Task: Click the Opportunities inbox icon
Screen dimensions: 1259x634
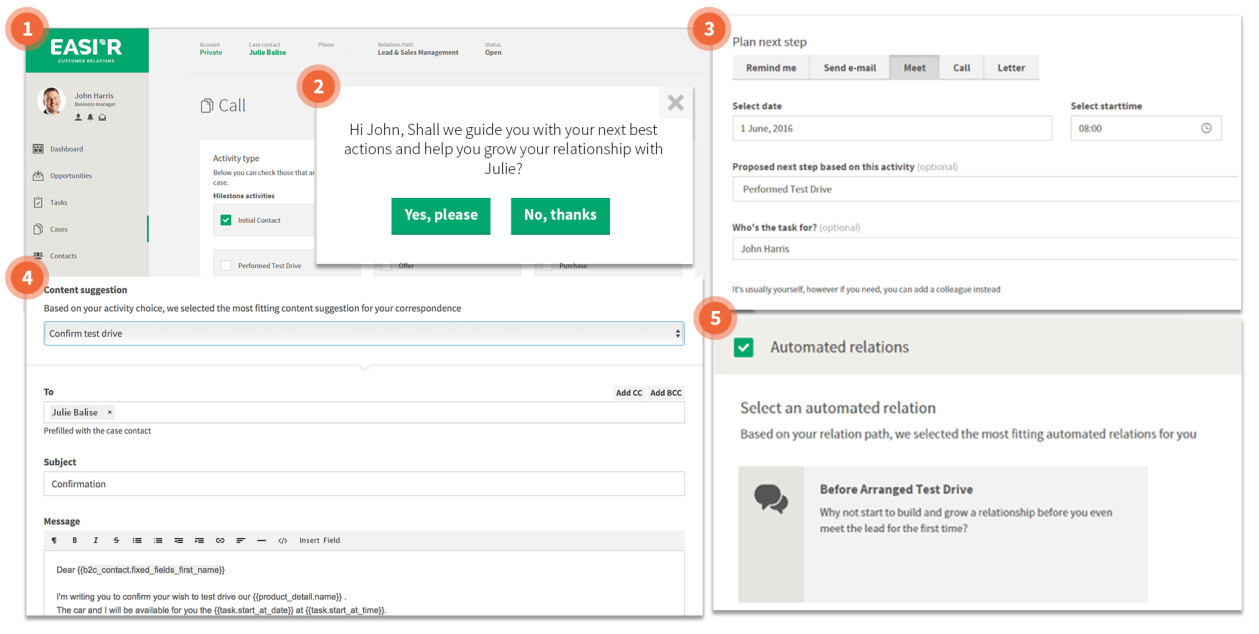Action: click(x=38, y=176)
